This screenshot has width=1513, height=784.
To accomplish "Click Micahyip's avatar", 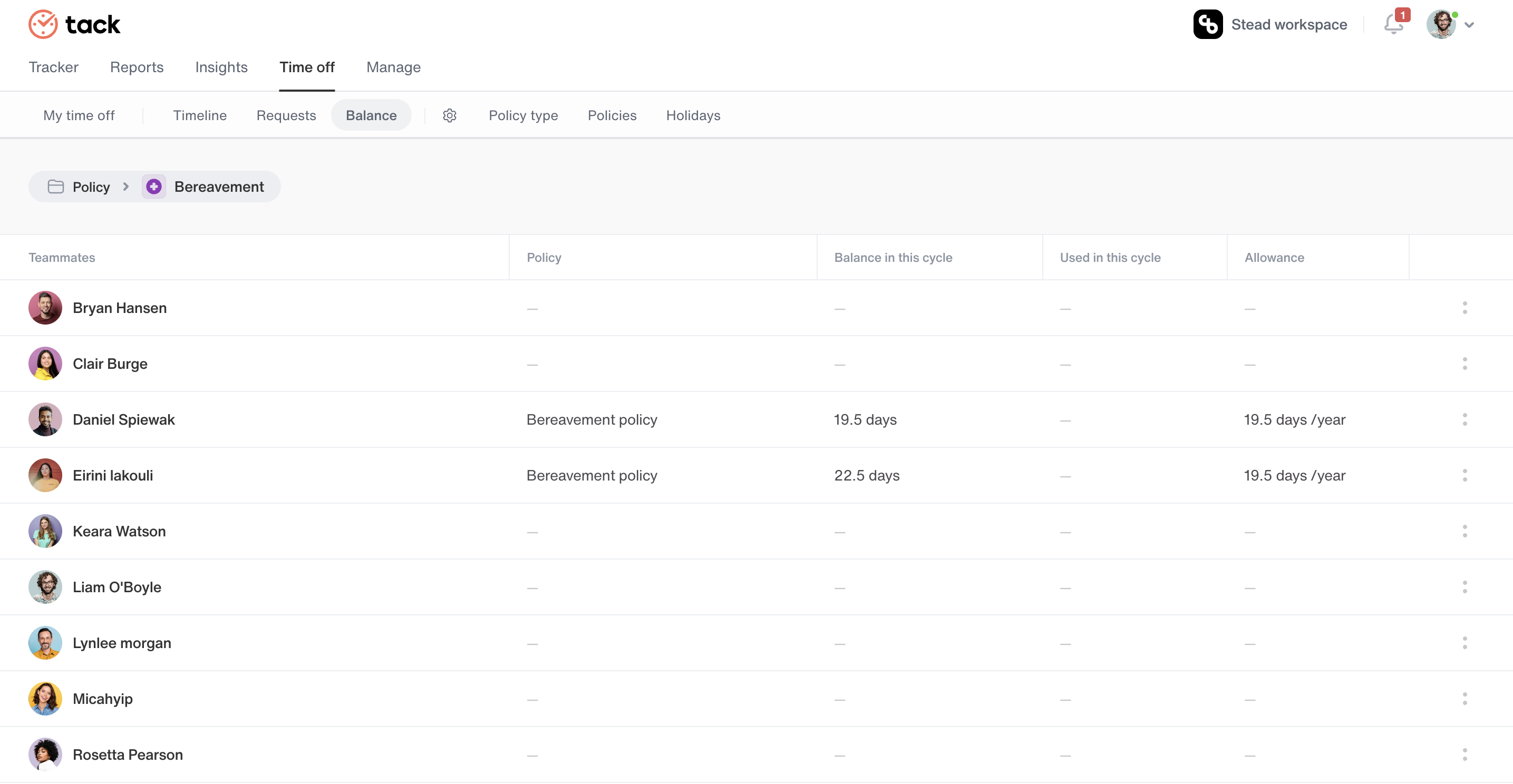I will [45, 698].
